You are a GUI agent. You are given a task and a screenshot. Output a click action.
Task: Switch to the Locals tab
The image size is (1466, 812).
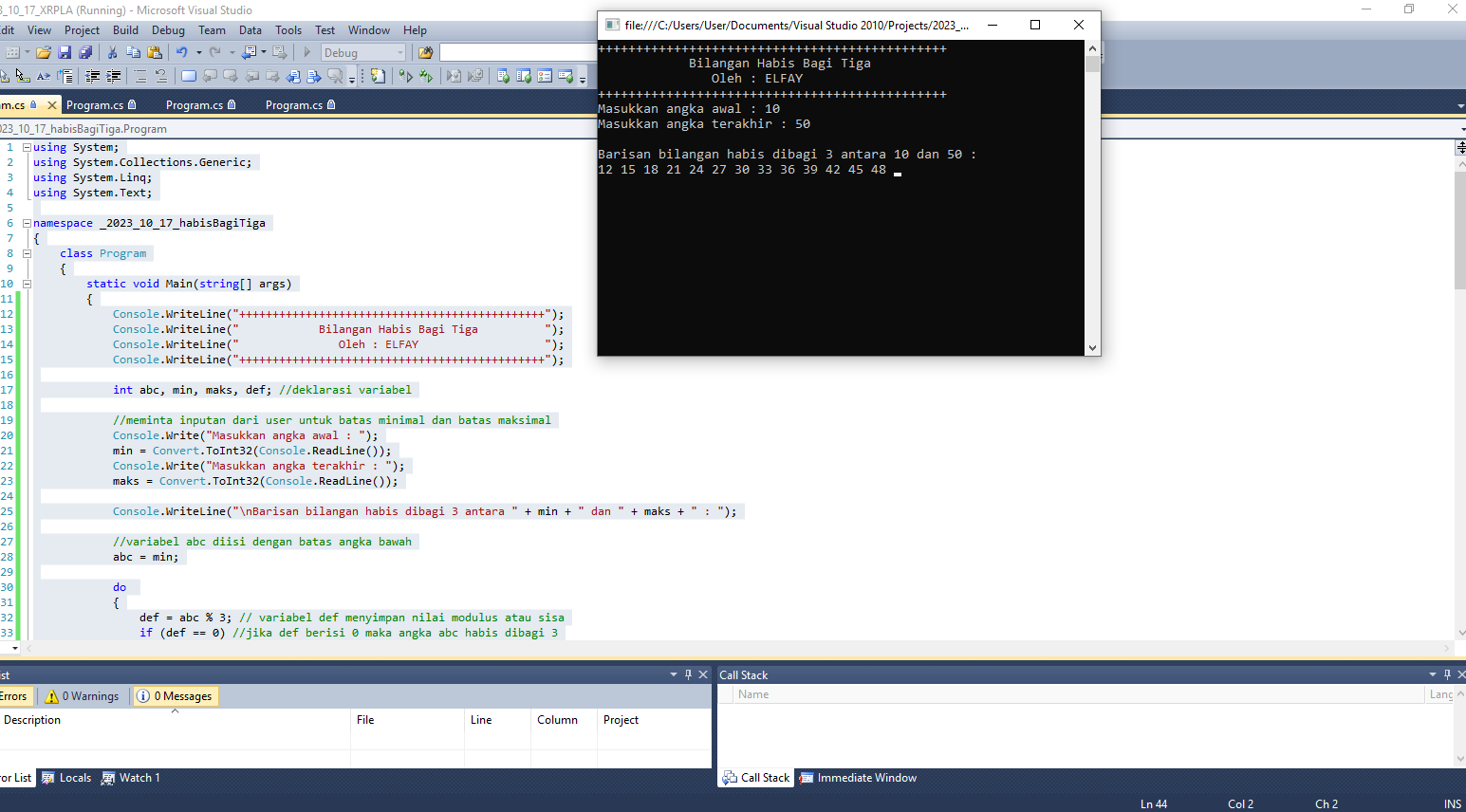tap(66, 778)
